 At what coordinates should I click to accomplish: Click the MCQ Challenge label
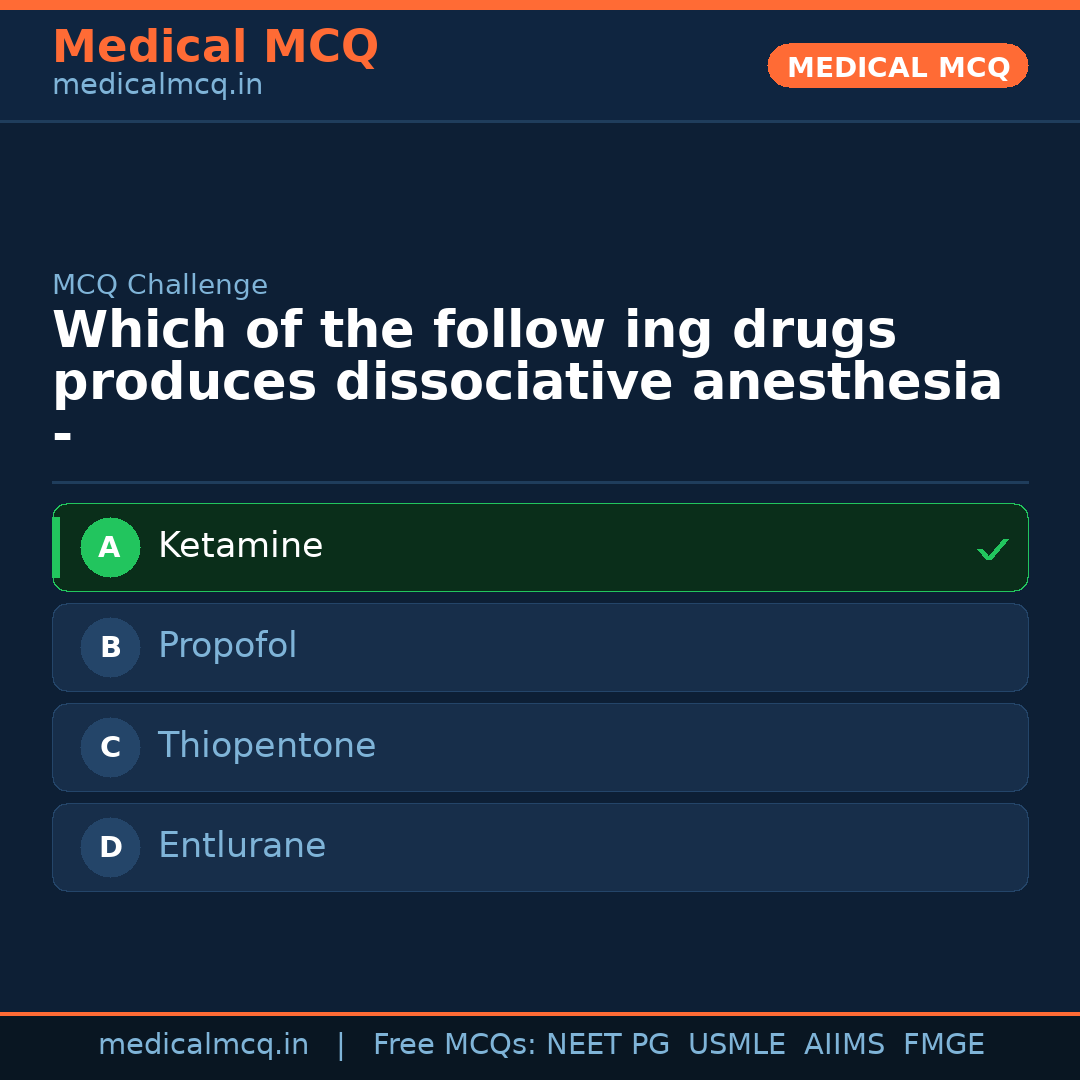[160, 285]
